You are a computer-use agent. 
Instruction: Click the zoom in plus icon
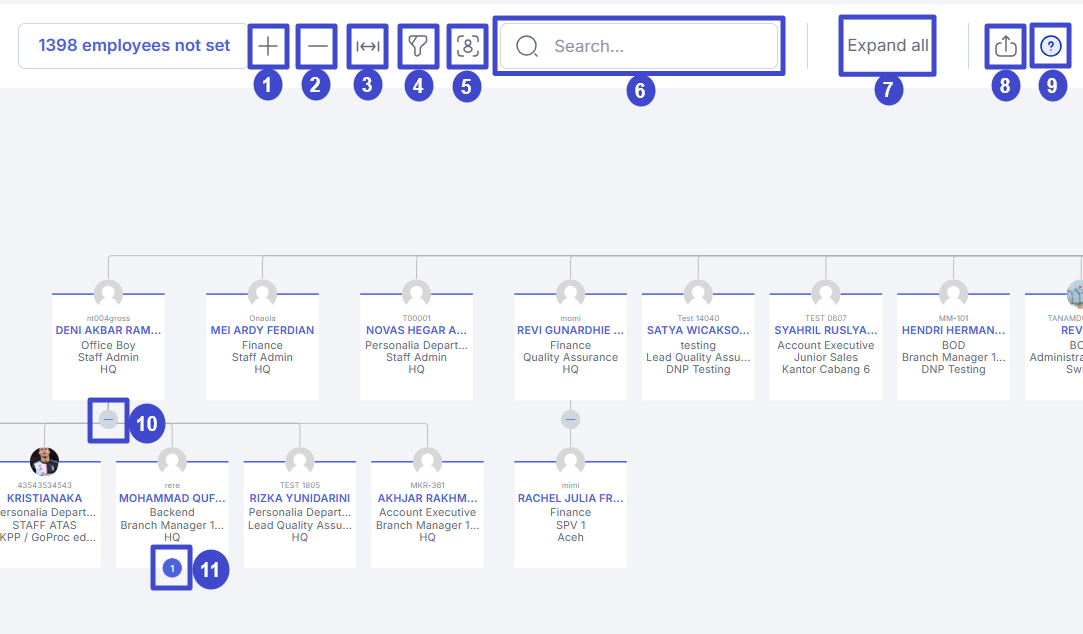[x=267, y=46]
